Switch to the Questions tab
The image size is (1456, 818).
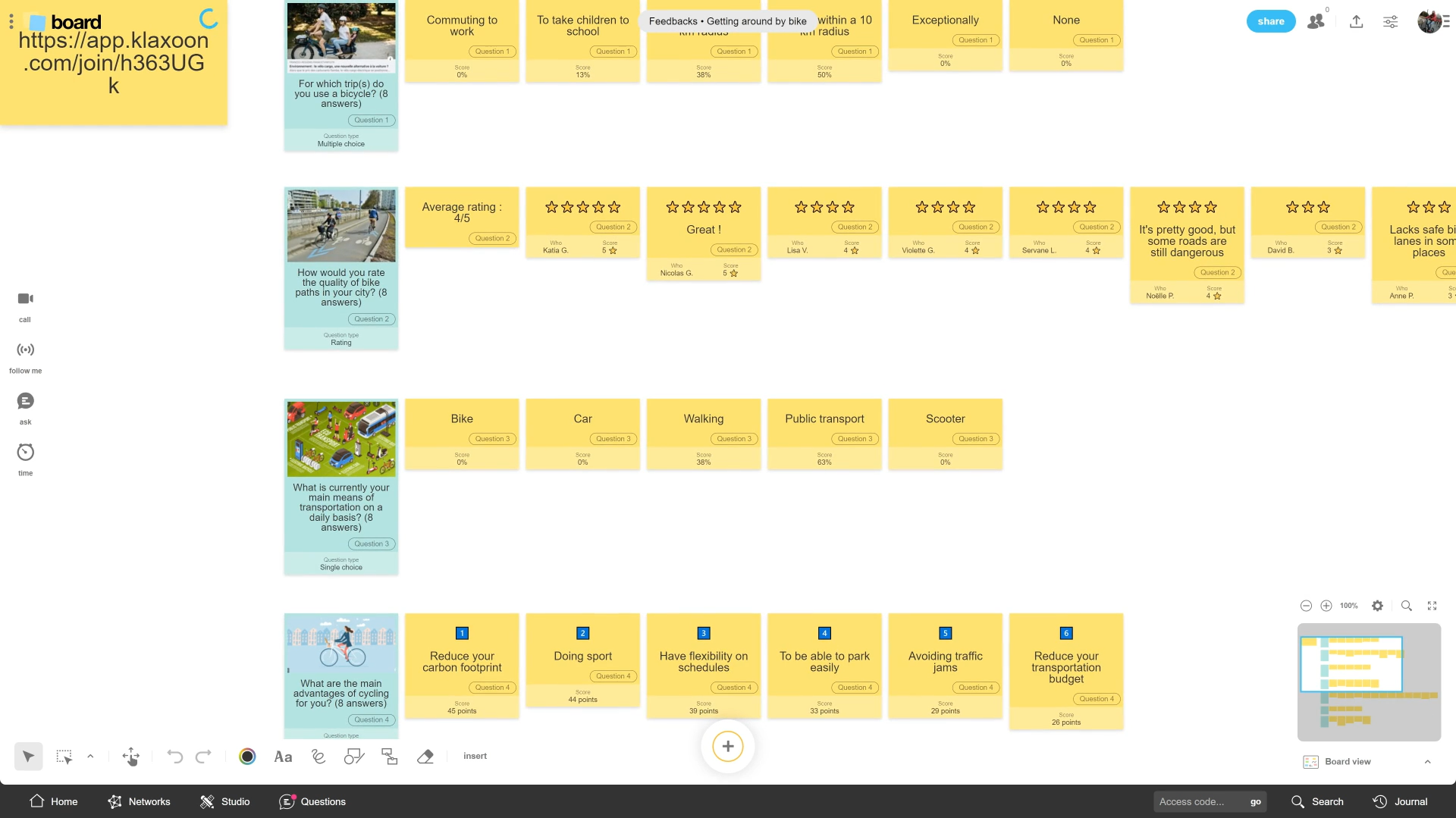click(x=312, y=801)
